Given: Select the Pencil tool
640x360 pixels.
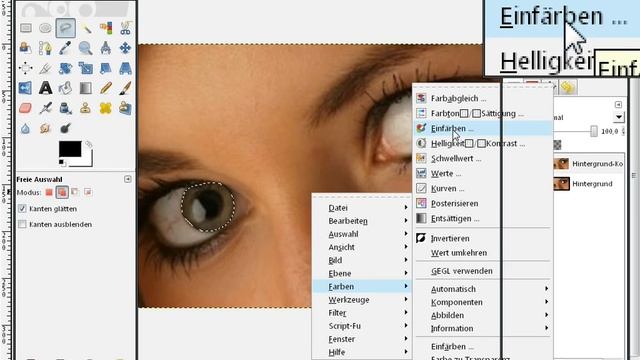Looking at the screenshot, I should [x=105, y=88].
